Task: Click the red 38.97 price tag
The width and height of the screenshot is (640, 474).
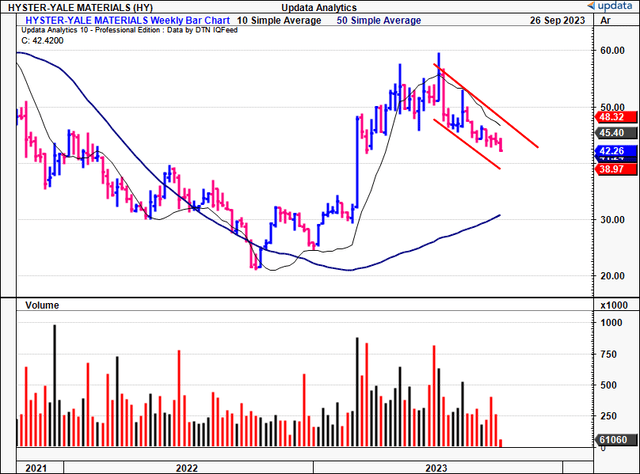Action: click(x=616, y=169)
